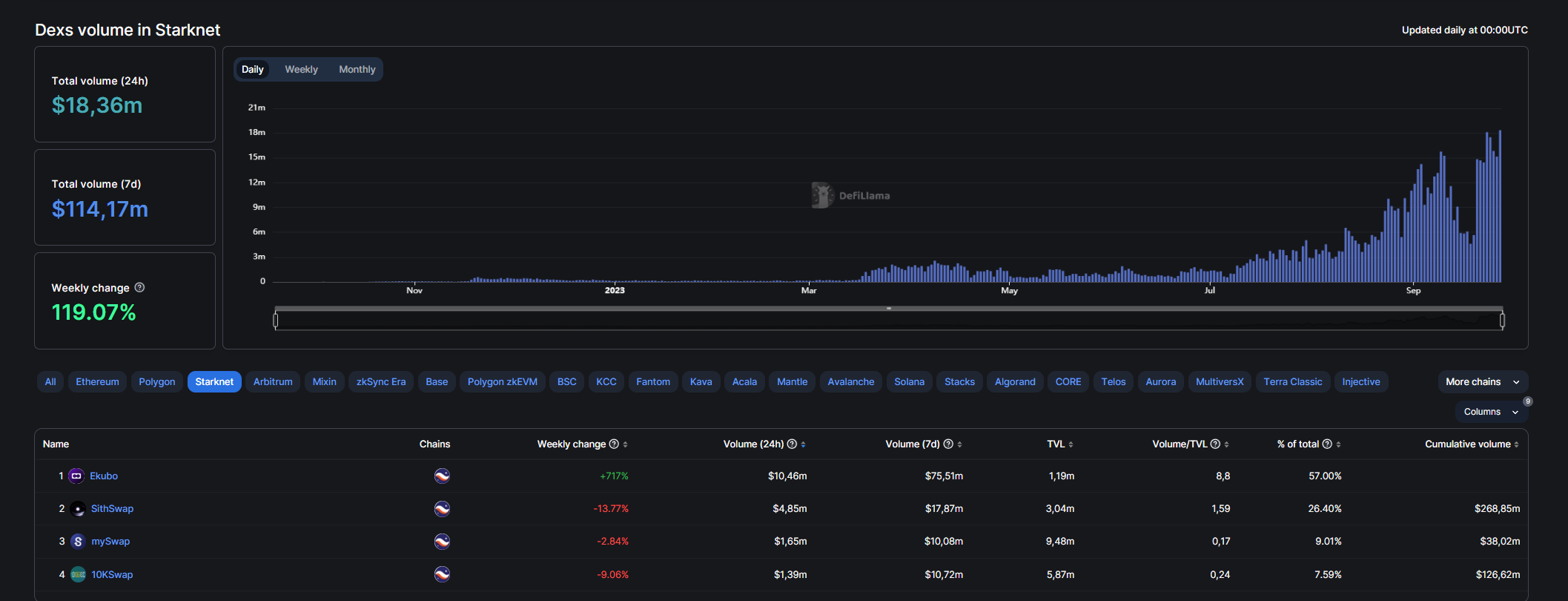Click help icon beside % of total header
The image size is (1568, 601).
[1327, 444]
